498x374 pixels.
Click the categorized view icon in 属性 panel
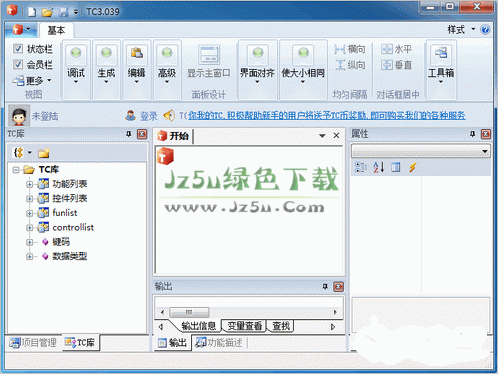click(x=361, y=167)
